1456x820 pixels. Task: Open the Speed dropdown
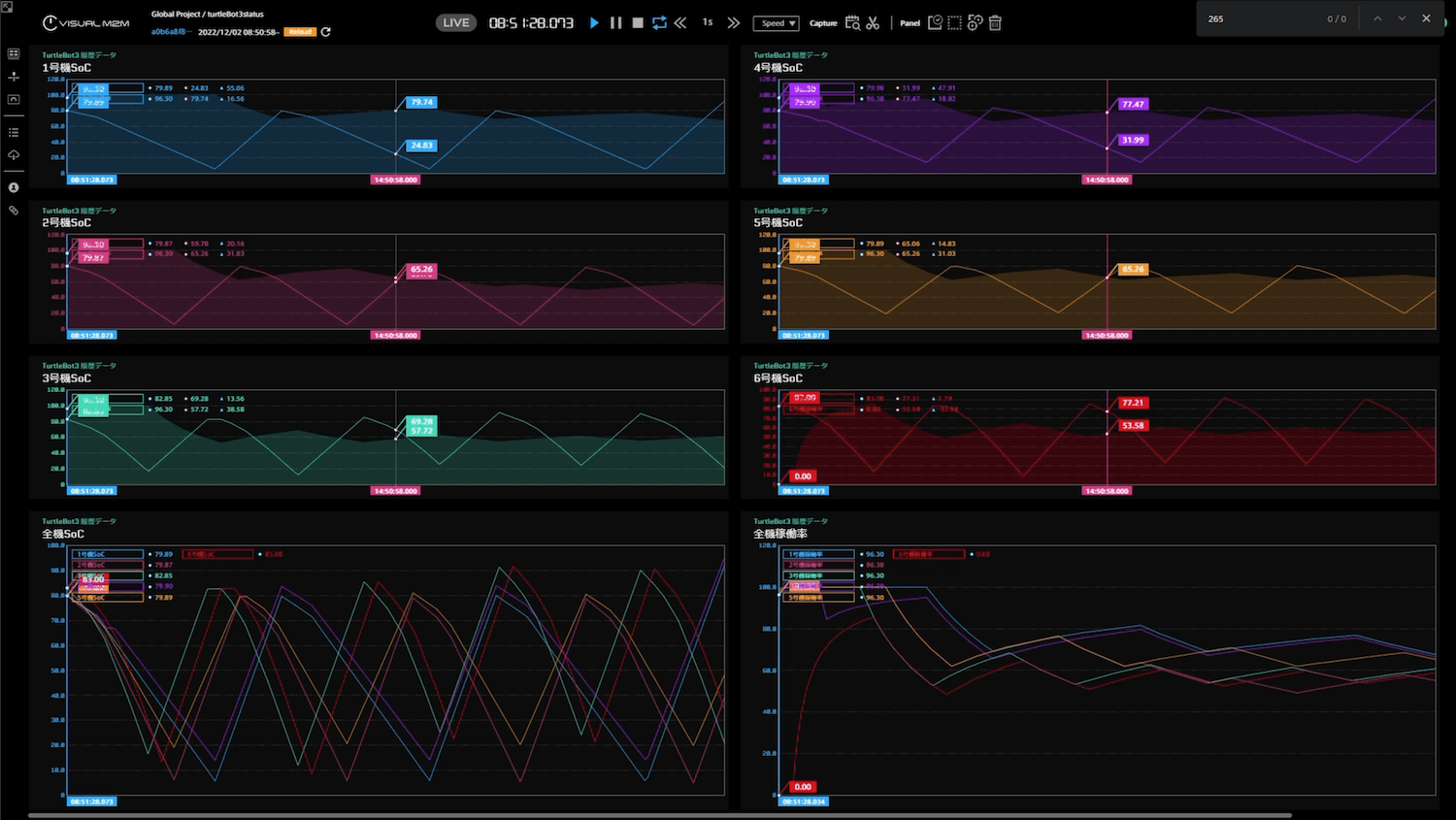(x=777, y=23)
